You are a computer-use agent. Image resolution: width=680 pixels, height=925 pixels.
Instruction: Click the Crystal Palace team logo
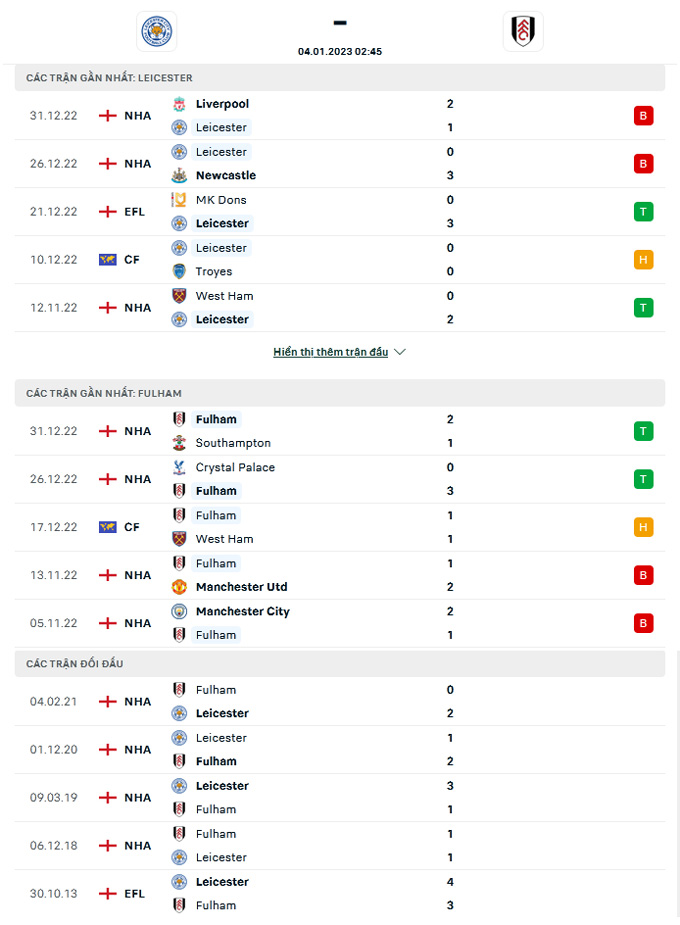coord(179,467)
